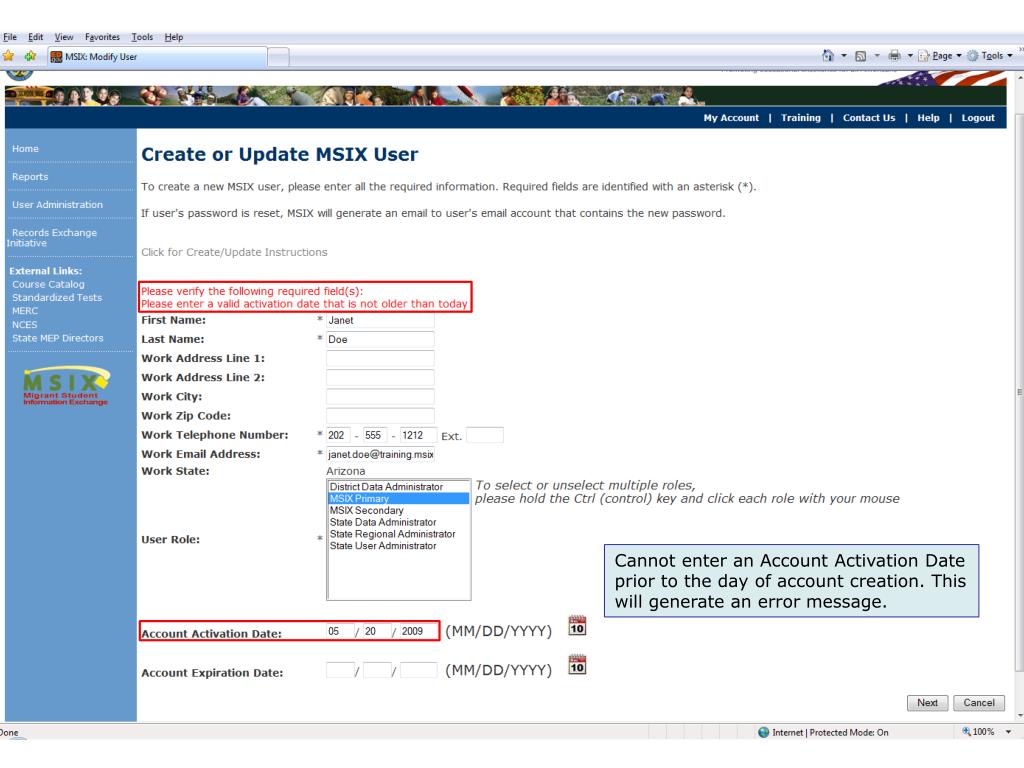The image size is (1024, 768).
Task: Open the MERC external link
Action: [25, 312]
